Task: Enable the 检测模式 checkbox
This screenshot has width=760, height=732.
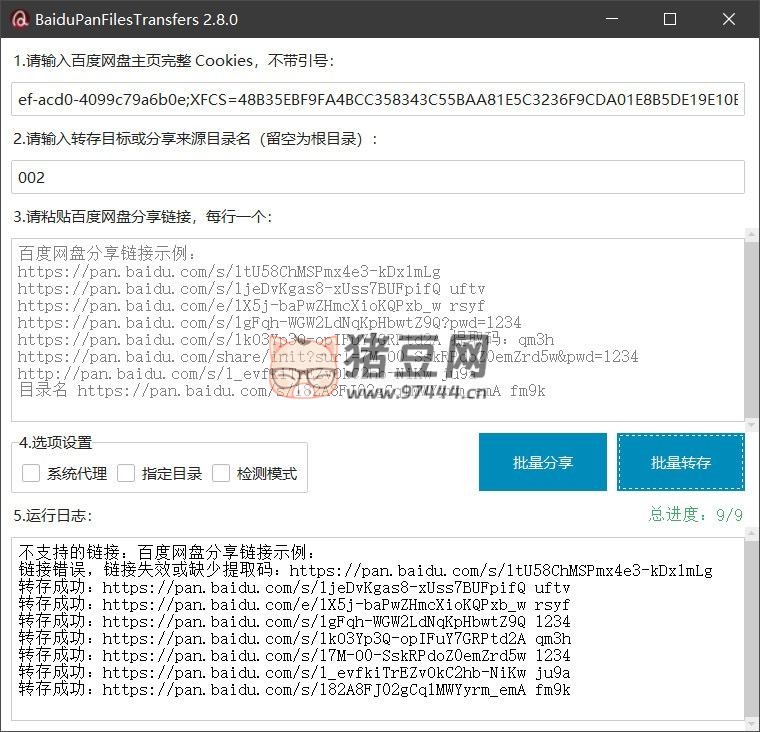Action: (x=221, y=473)
